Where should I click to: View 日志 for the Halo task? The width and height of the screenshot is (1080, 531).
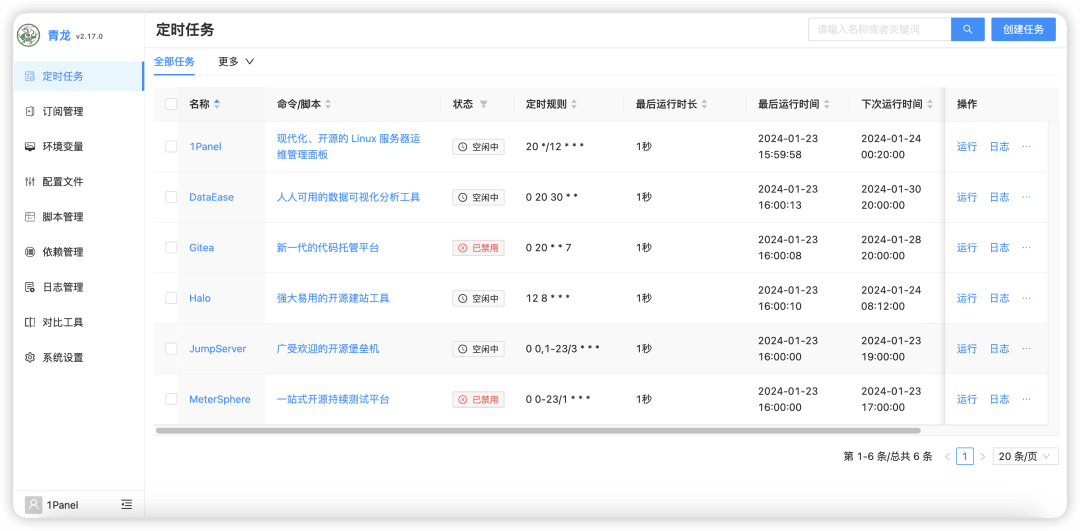pos(999,298)
